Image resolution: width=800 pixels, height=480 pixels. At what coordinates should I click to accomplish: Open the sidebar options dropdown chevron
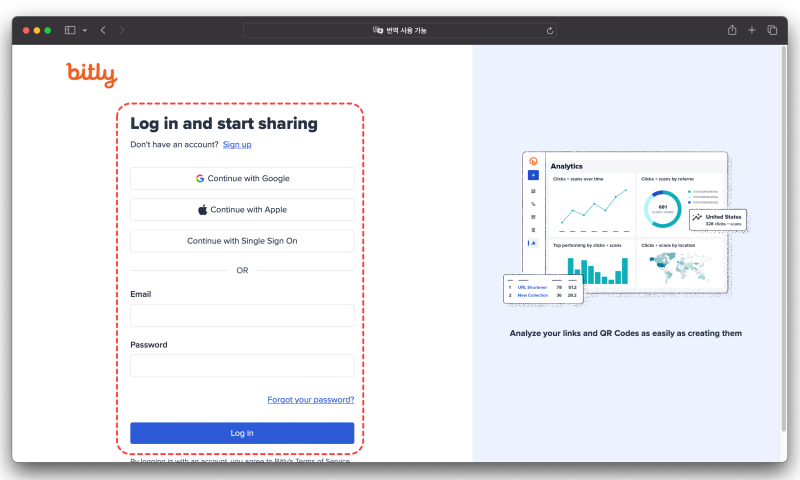(x=85, y=30)
